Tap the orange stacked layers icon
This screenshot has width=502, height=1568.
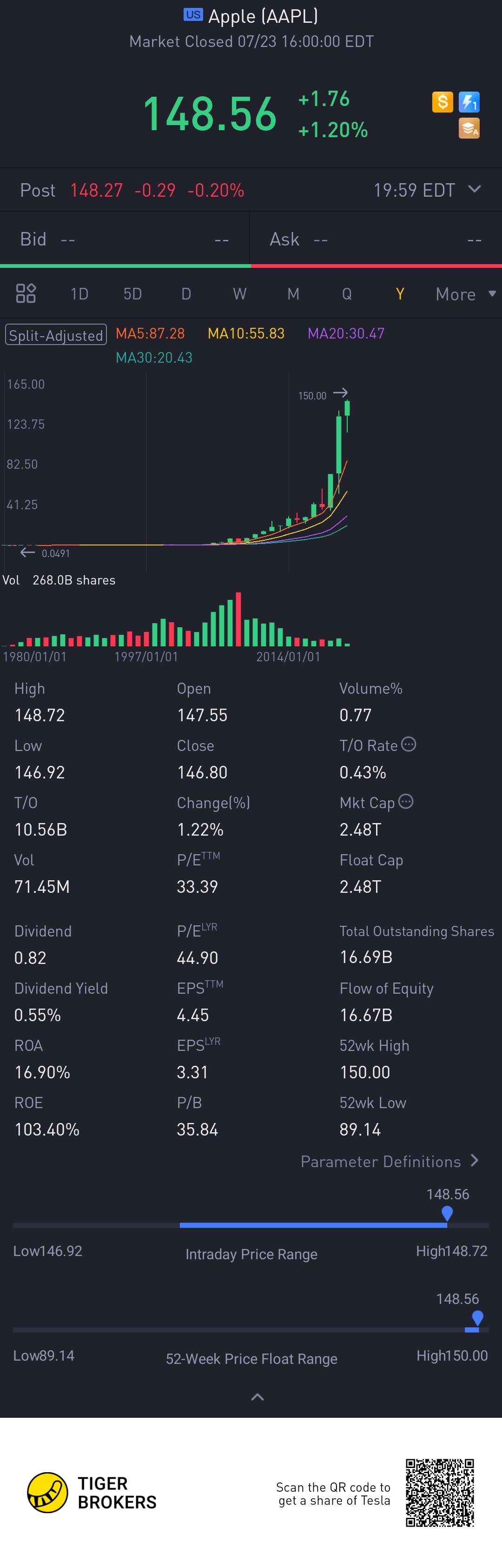point(469,128)
